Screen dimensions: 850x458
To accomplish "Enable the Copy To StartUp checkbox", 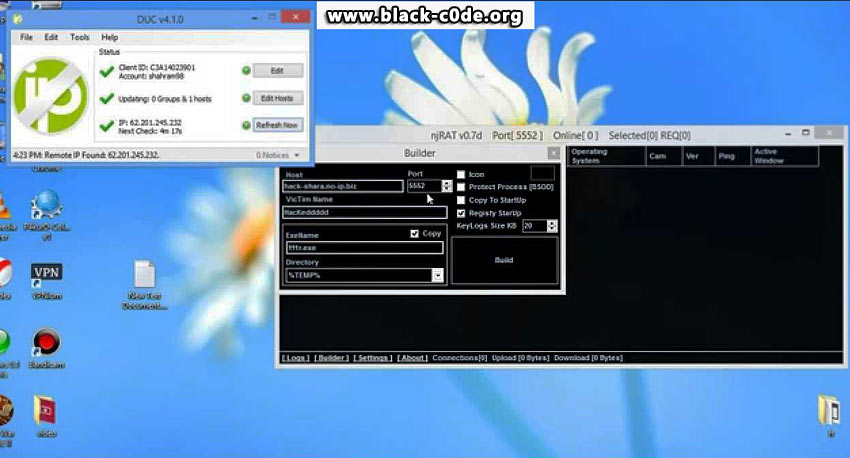I will click(x=461, y=201).
